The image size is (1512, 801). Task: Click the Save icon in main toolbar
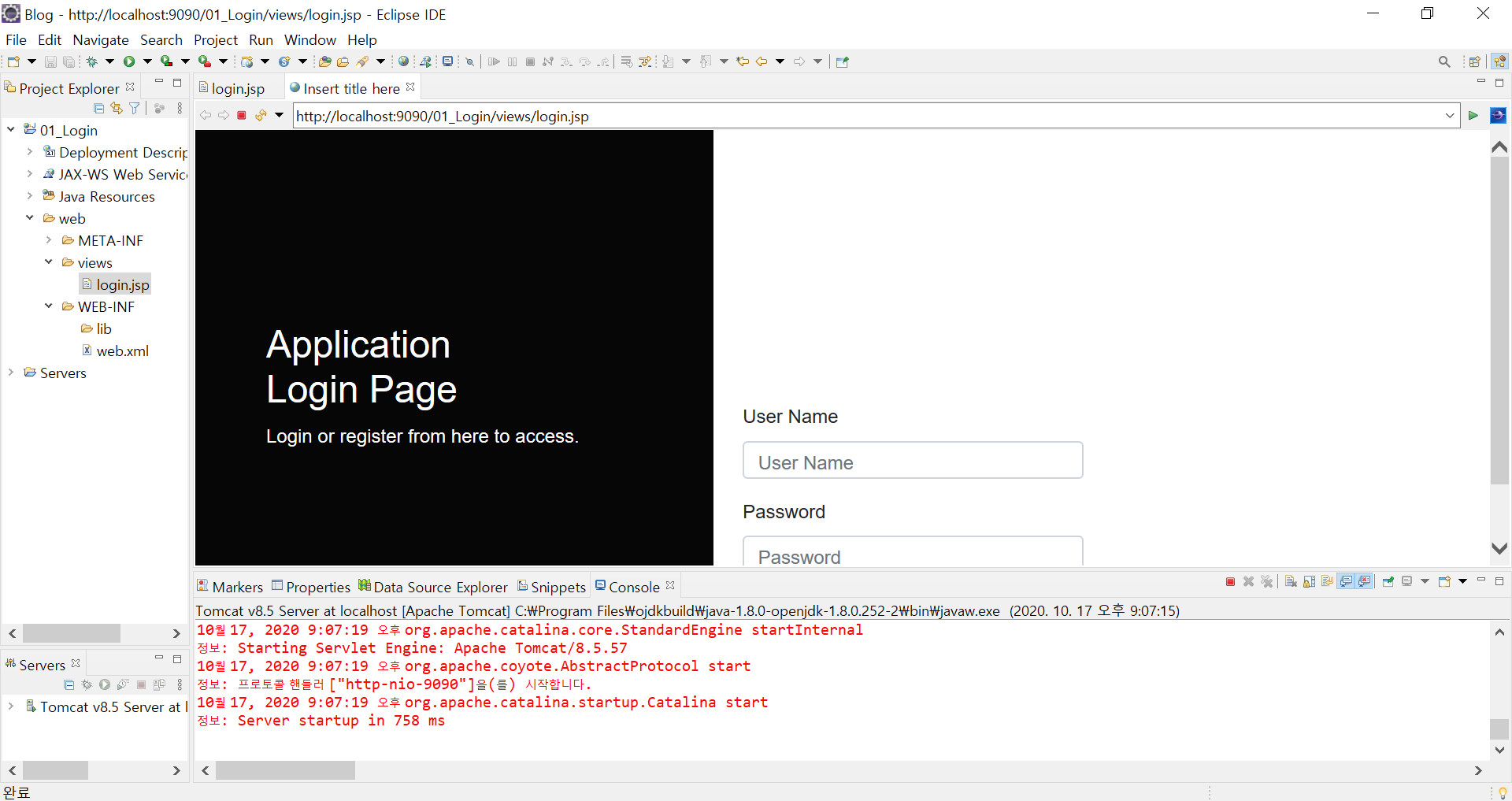50,61
